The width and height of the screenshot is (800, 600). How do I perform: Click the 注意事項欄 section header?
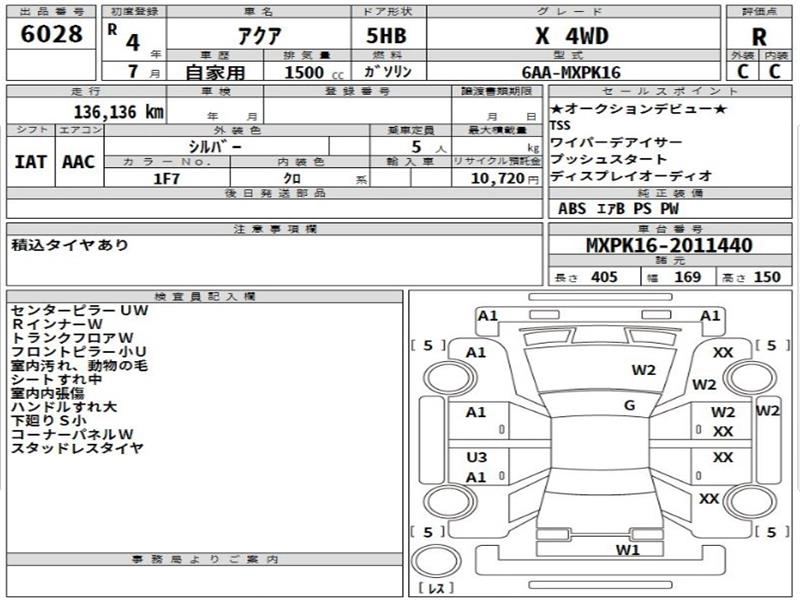275,229
